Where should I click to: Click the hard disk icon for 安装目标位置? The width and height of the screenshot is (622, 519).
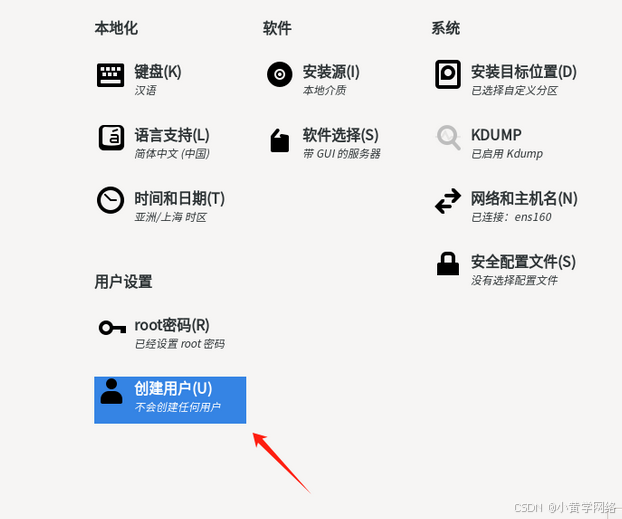click(x=448, y=74)
